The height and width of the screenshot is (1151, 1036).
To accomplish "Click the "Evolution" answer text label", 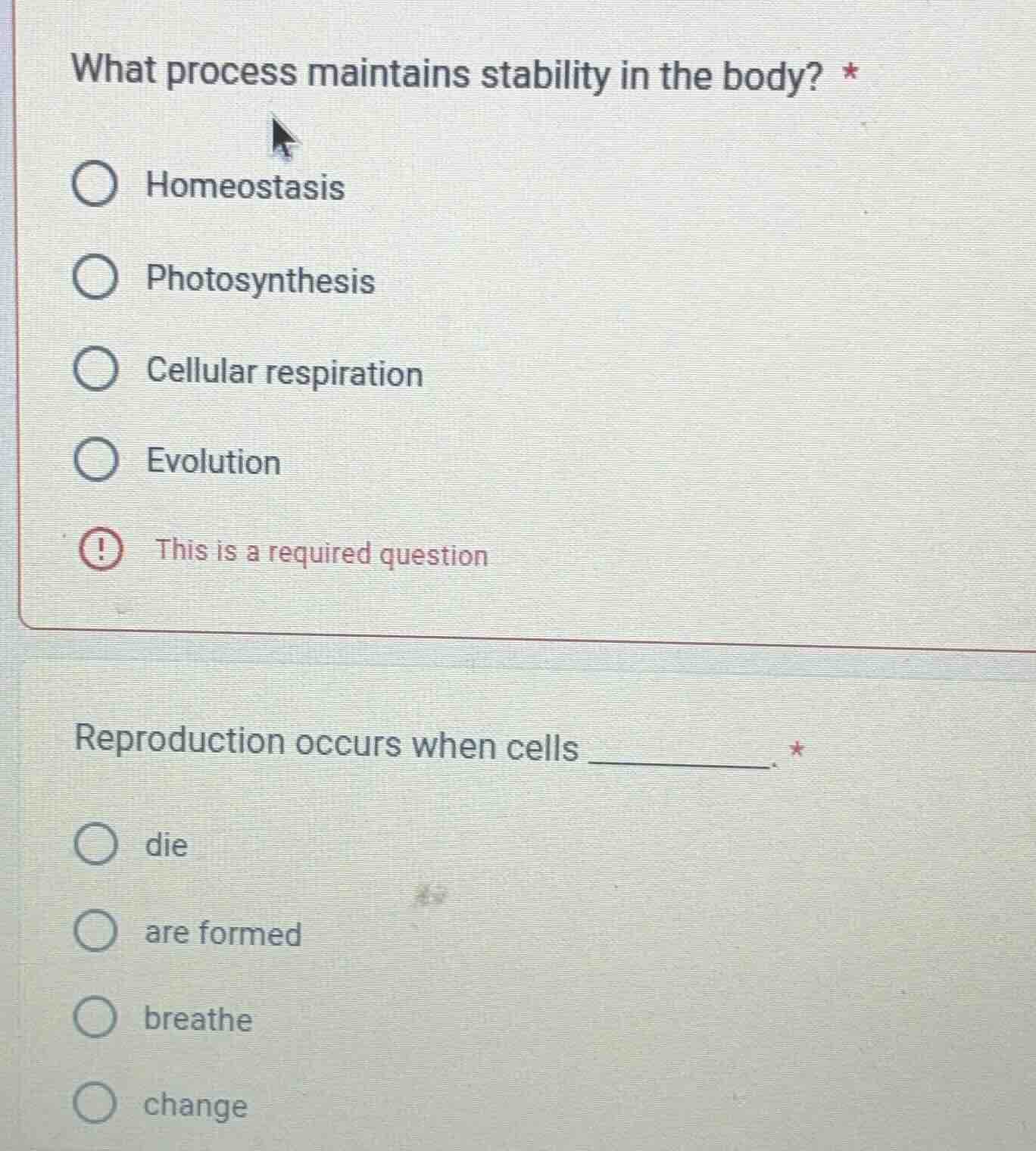I will [x=214, y=462].
